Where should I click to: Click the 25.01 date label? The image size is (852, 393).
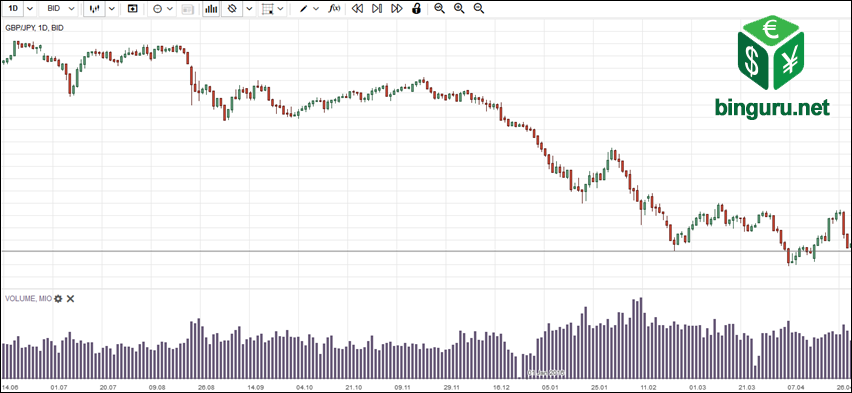tap(599, 387)
